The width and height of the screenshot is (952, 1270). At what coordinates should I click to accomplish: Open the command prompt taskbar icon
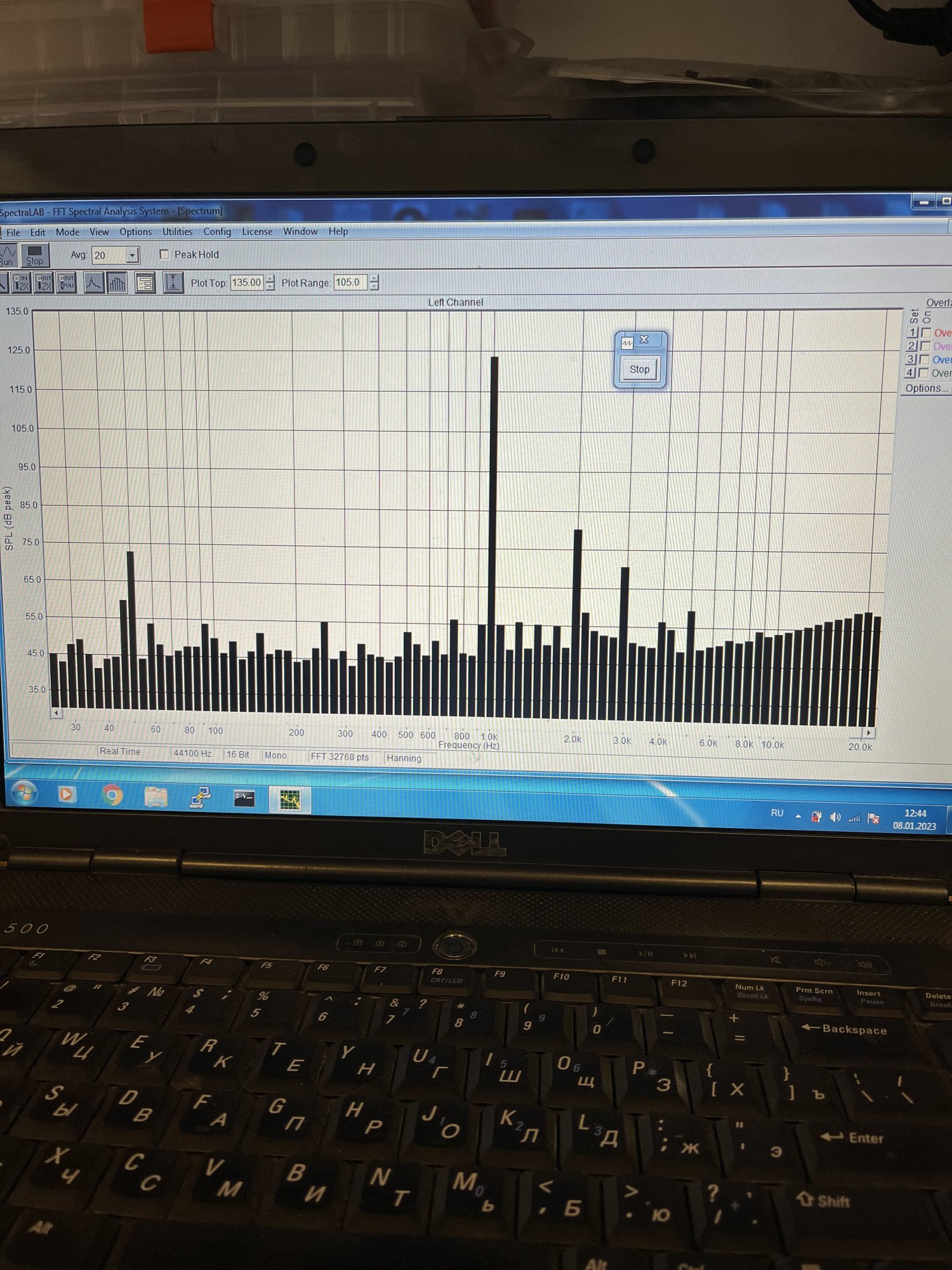click(x=244, y=798)
